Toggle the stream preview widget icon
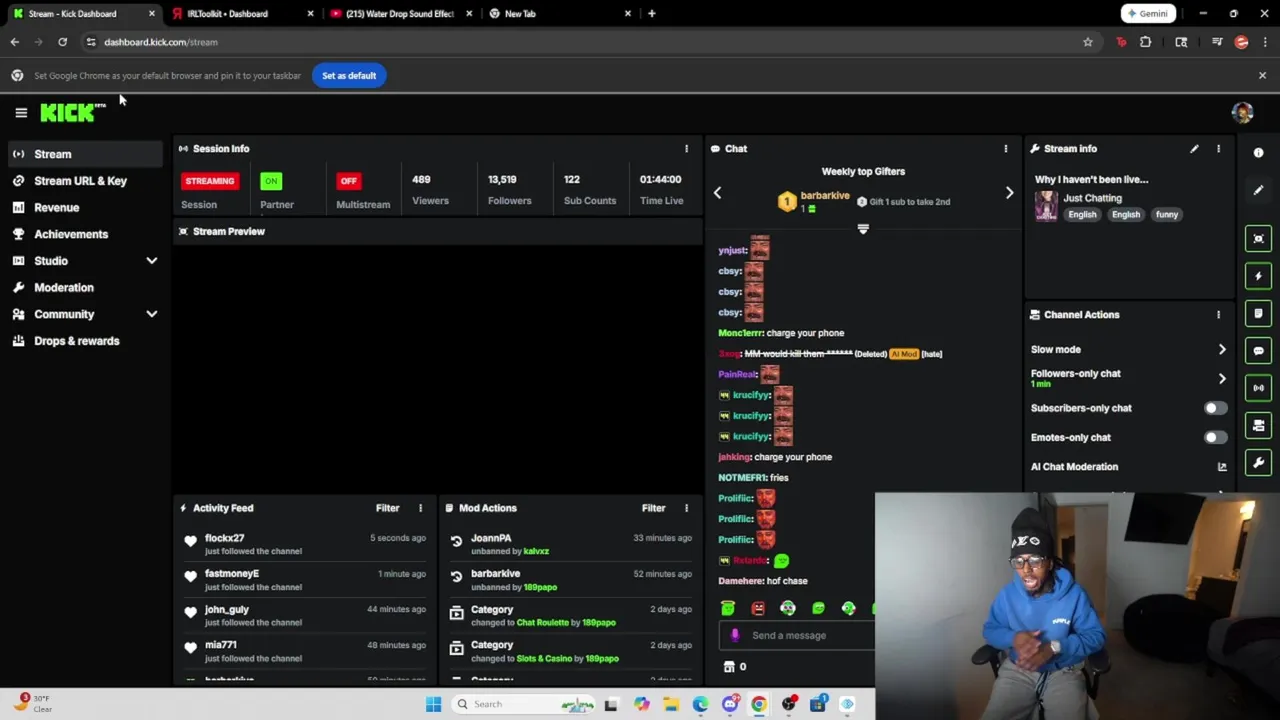 [1258, 238]
